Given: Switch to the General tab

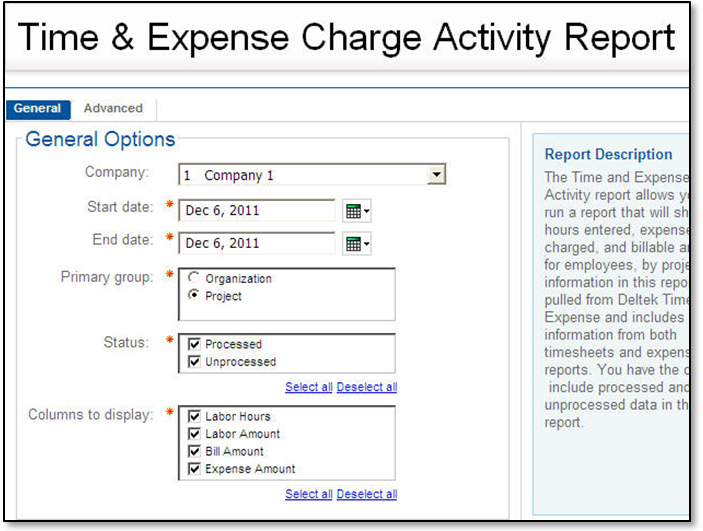Looking at the screenshot, I should click(x=38, y=108).
